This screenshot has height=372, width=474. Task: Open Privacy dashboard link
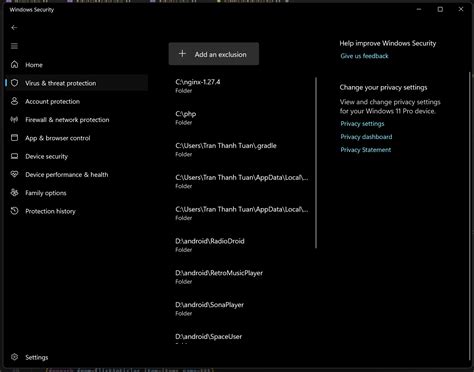(366, 137)
